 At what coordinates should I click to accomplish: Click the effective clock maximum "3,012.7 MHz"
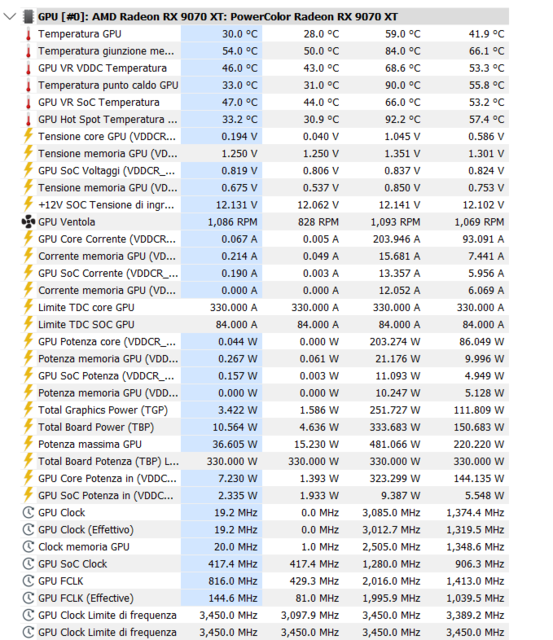391,530
